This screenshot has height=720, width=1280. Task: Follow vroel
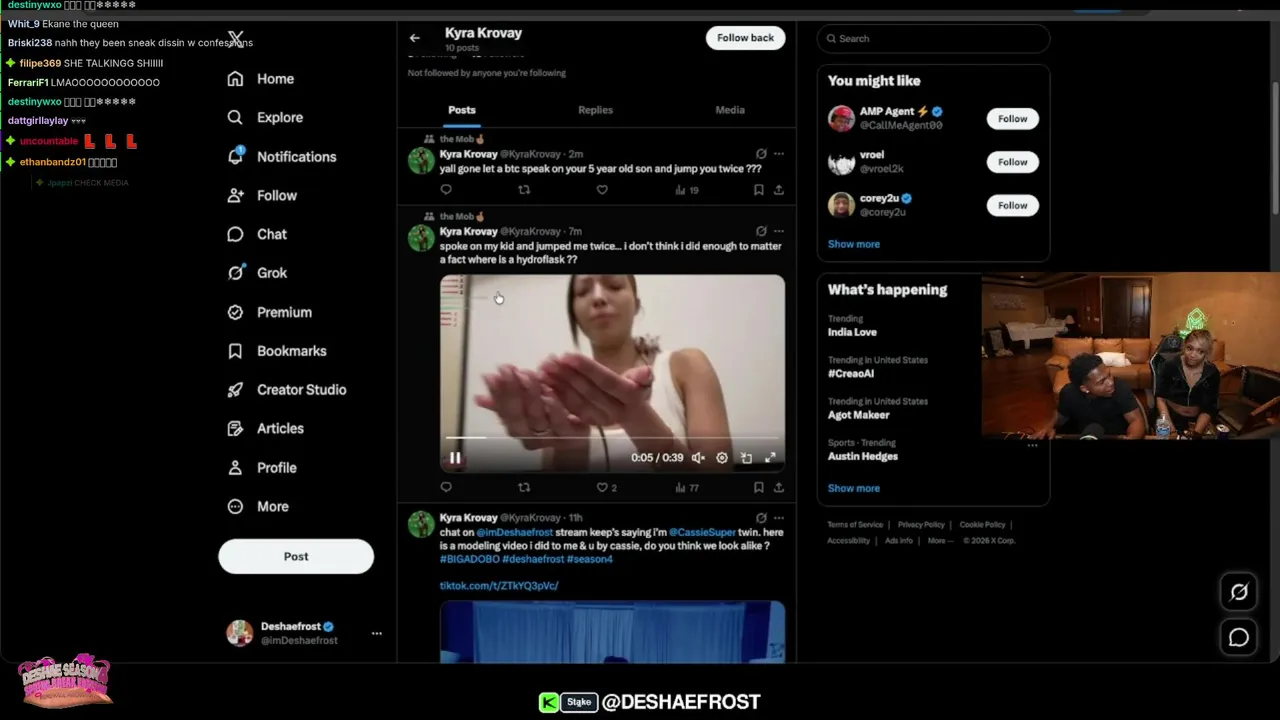(x=1012, y=162)
